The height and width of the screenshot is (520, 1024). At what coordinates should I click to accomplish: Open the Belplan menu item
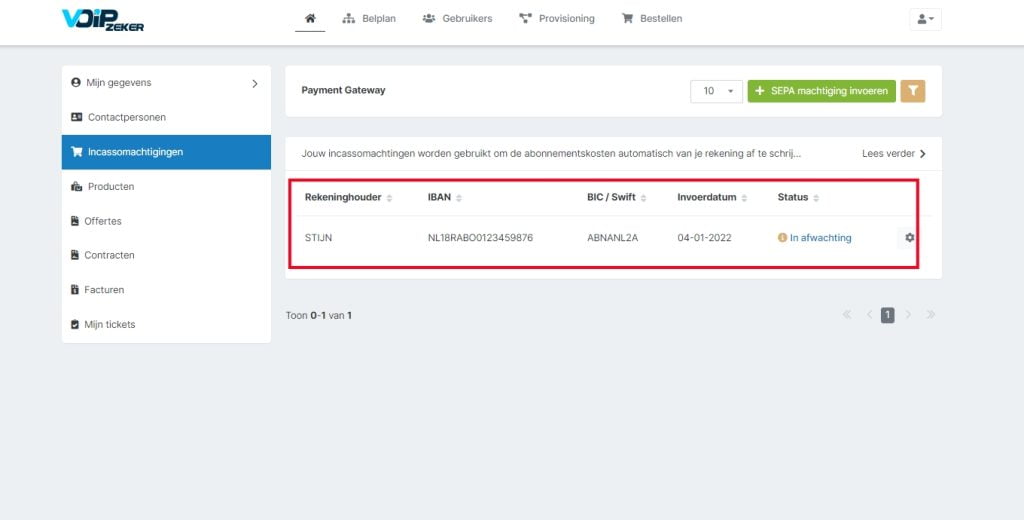[x=370, y=18]
